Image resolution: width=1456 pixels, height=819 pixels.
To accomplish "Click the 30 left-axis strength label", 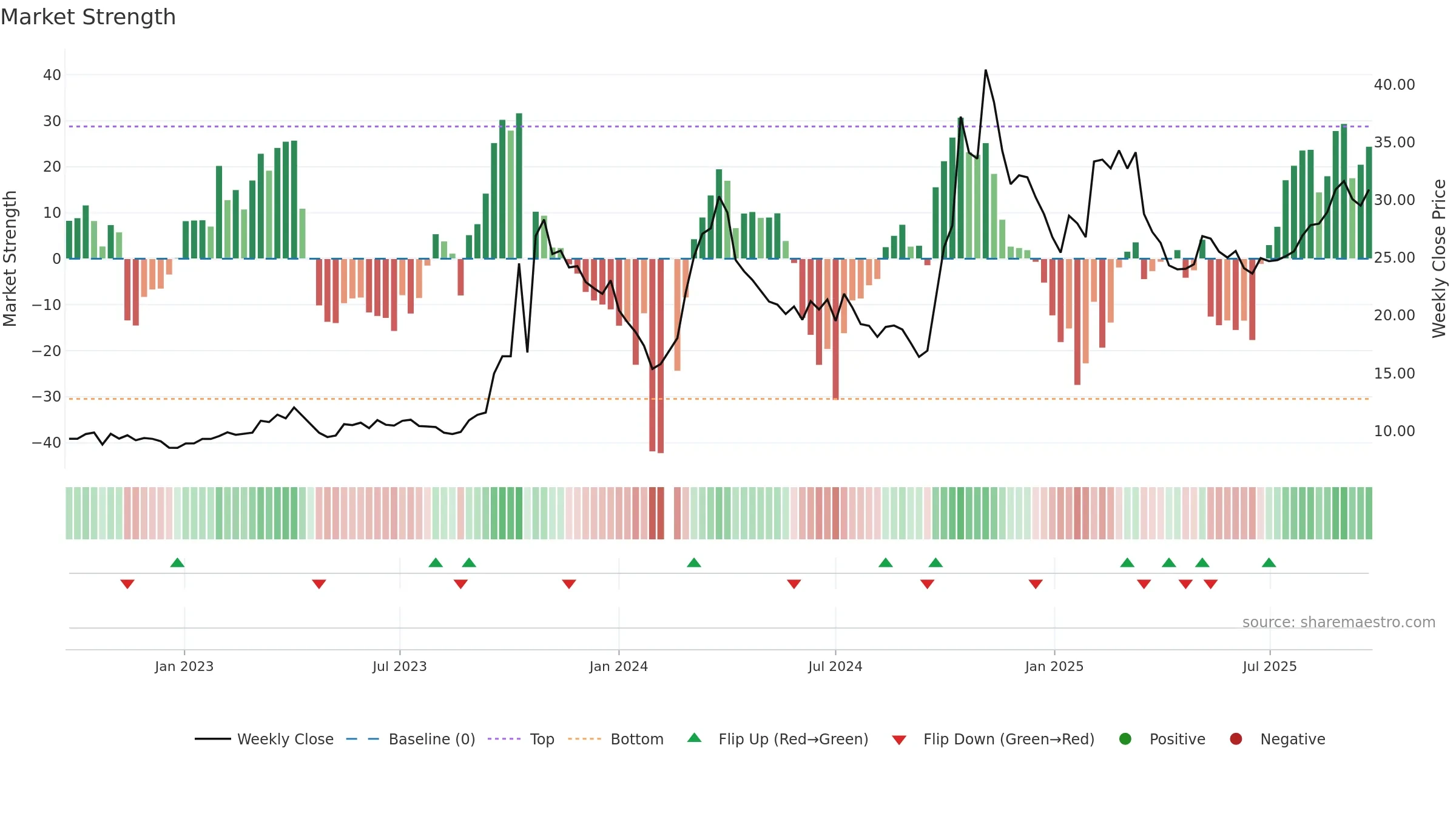I will click(x=52, y=121).
